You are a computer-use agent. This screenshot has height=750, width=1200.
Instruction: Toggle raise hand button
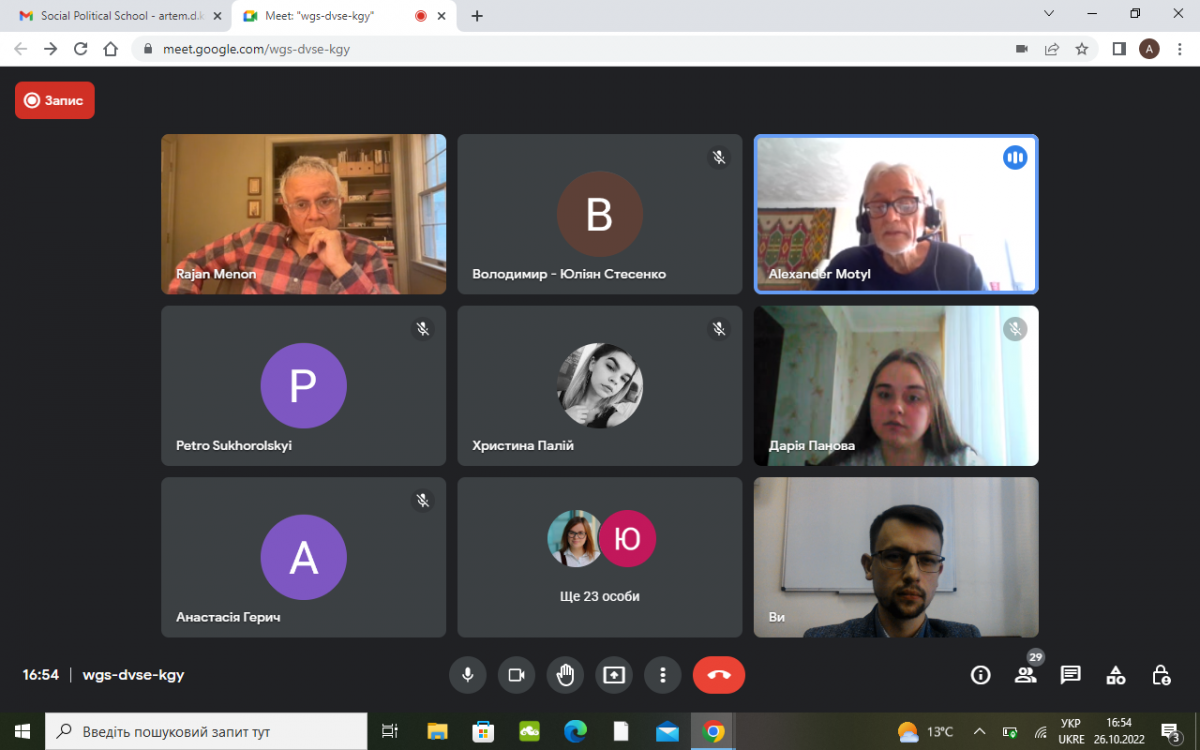click(565, 675)
